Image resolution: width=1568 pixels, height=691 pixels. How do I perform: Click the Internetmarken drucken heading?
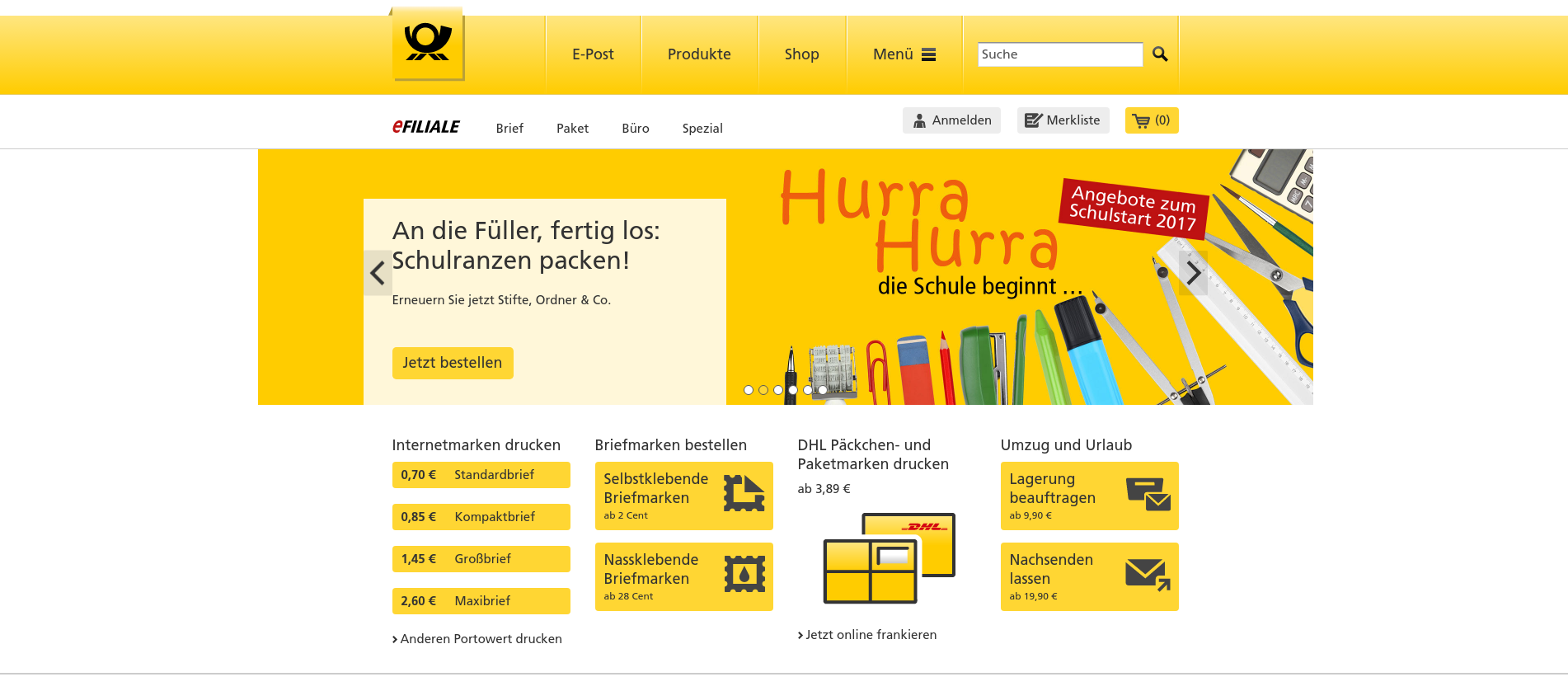[477, 445]
